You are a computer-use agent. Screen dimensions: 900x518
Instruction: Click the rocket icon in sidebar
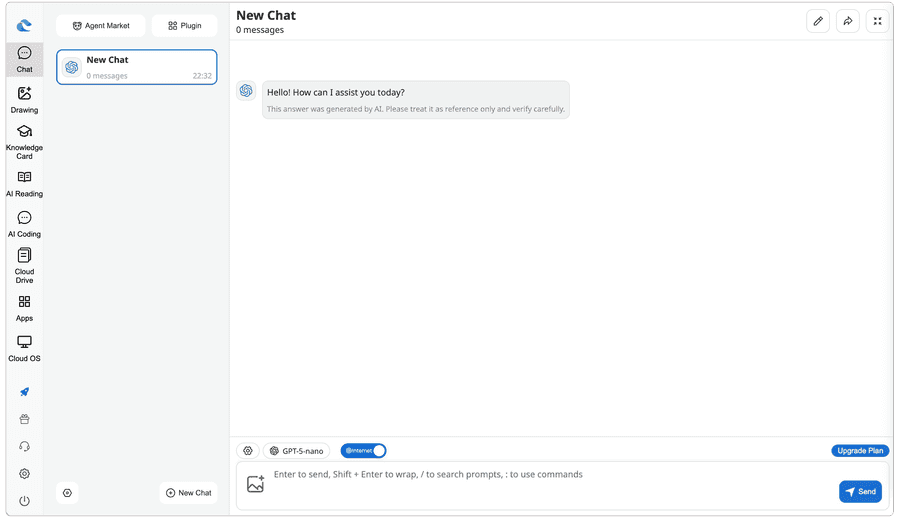[24, 392]
